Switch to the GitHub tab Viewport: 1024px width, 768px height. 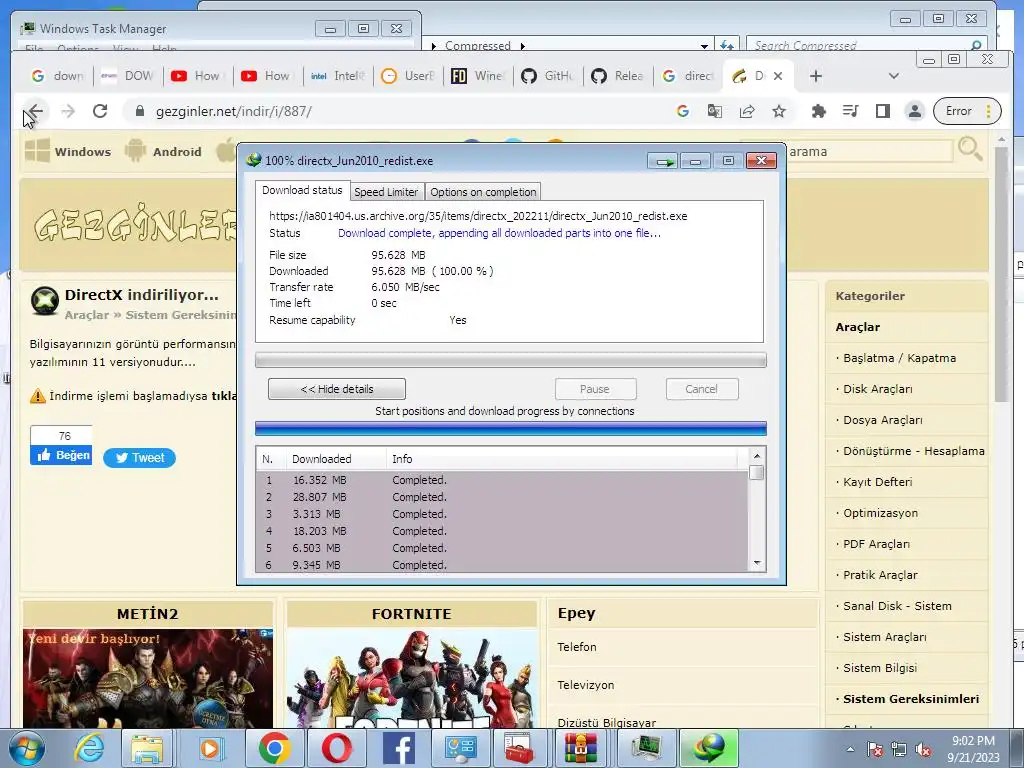547,76
